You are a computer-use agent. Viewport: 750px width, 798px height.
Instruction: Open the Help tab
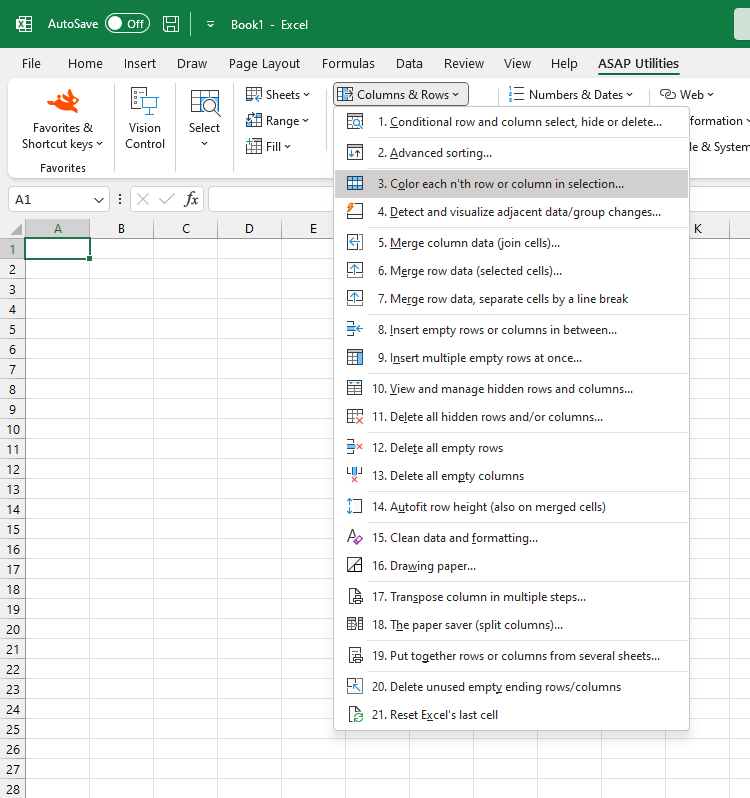click(564, 64)
